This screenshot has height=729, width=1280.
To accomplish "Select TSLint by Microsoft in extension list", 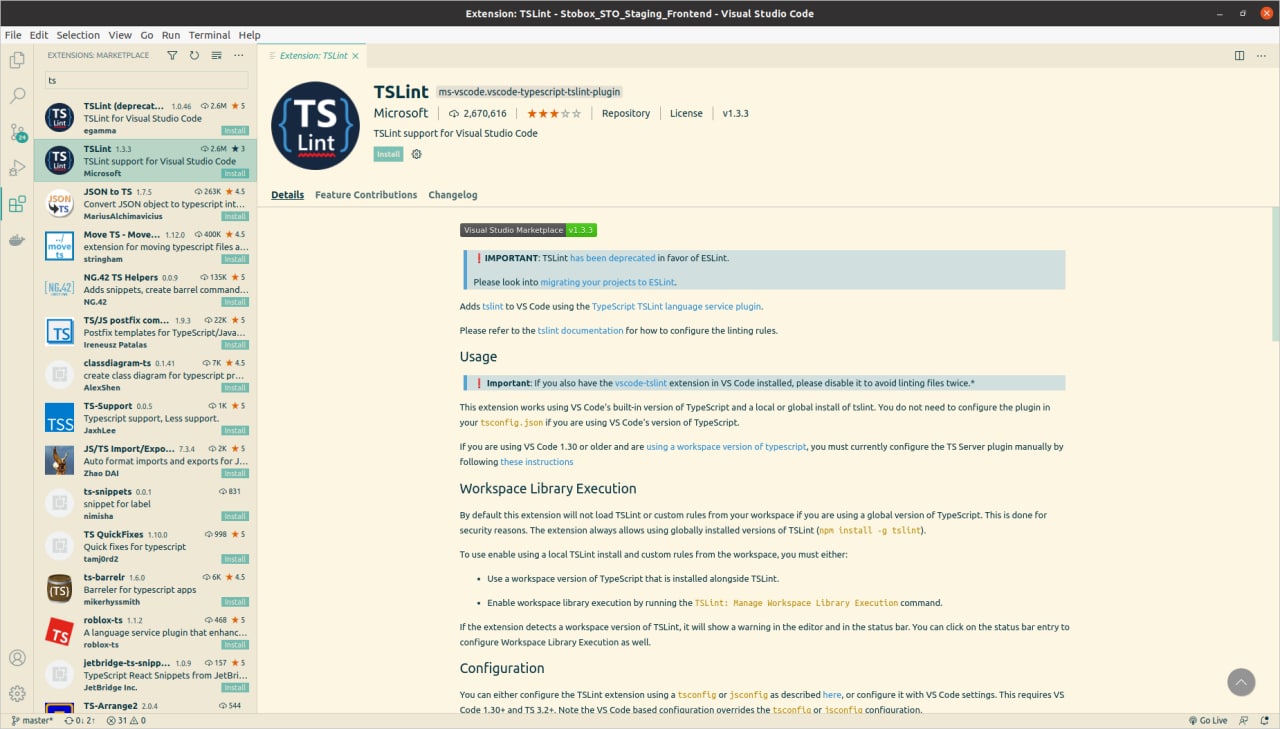I will pos(145,160).
